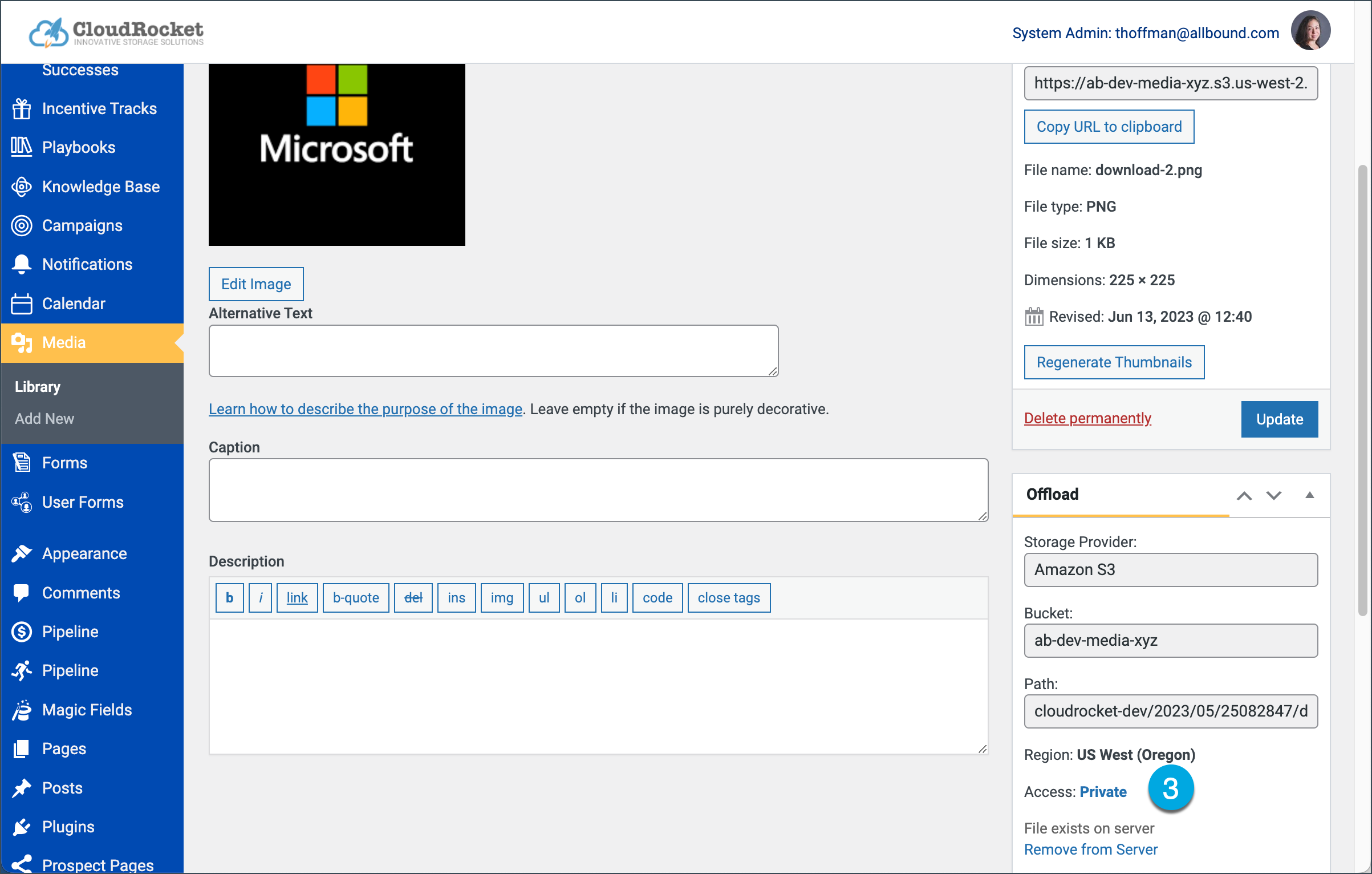Open the Knowledge Base icon
Viewport: 1372px width, 874px height.
click(x=22, y=187)
